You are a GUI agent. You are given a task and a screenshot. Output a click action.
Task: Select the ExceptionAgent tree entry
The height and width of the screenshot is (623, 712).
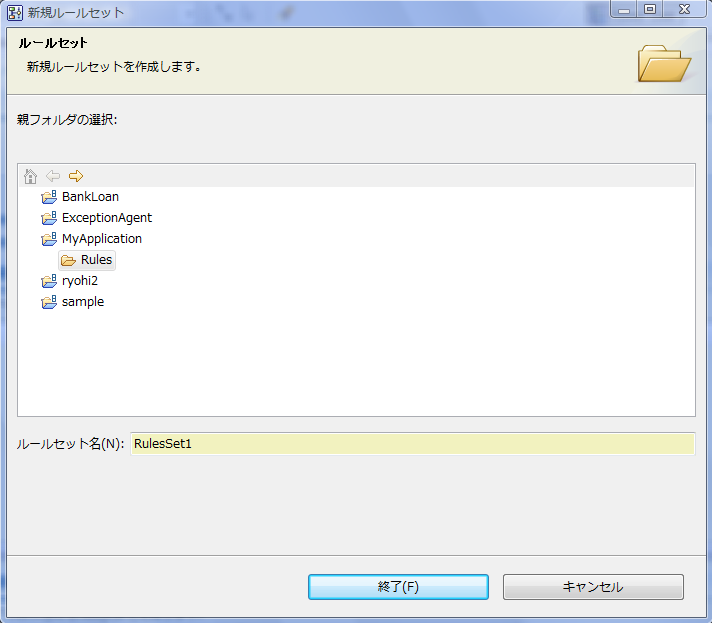107,218
